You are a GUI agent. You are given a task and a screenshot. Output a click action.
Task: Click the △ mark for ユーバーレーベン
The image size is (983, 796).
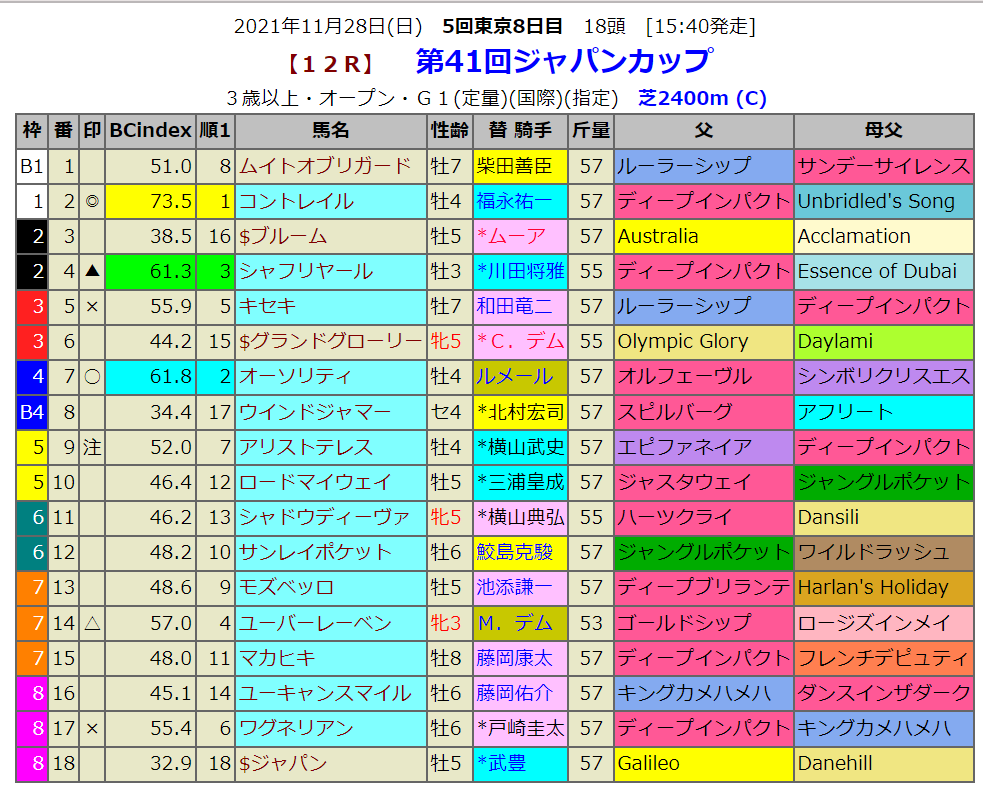click(x=92, y=623)
